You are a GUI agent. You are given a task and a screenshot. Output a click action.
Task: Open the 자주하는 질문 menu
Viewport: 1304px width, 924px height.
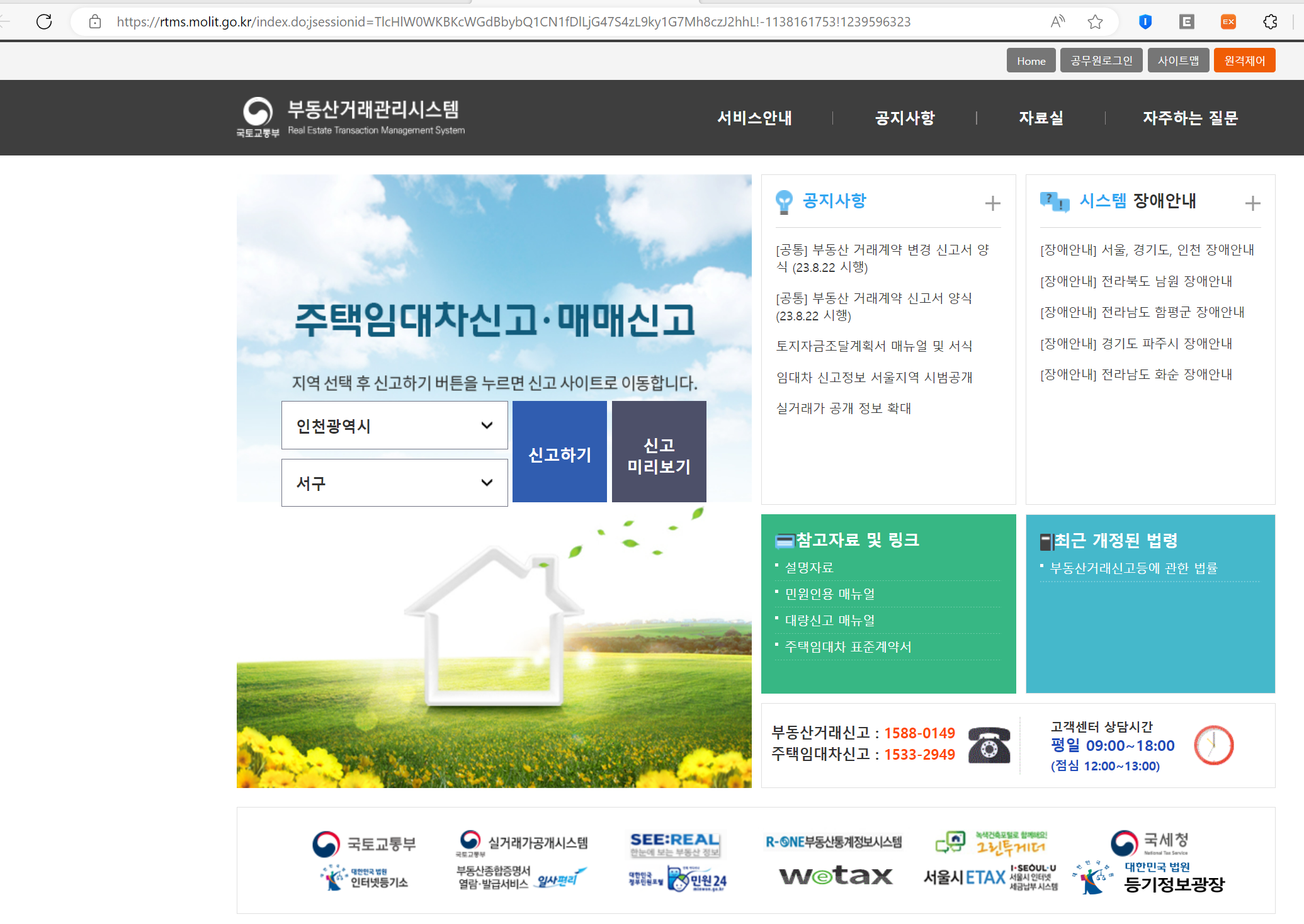(1190, 118)
